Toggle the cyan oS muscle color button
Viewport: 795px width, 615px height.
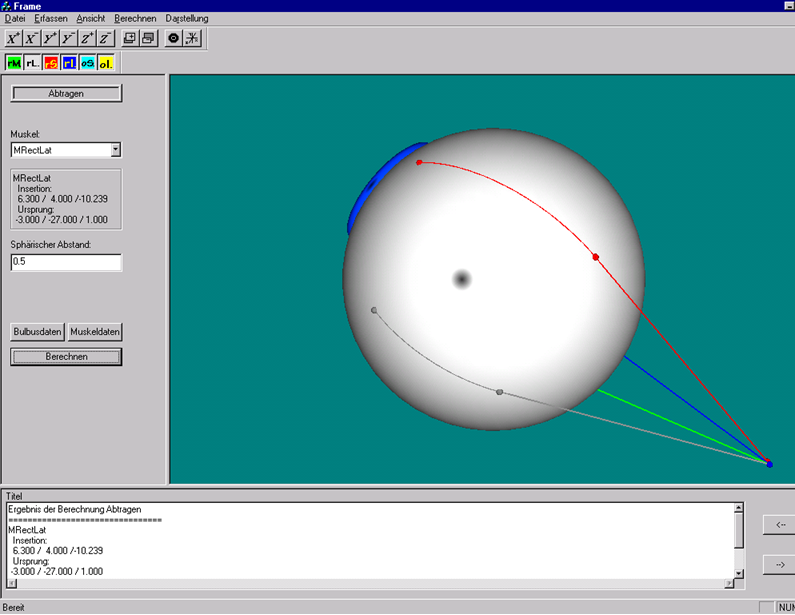pyautogui.click(x=87, y=63)
